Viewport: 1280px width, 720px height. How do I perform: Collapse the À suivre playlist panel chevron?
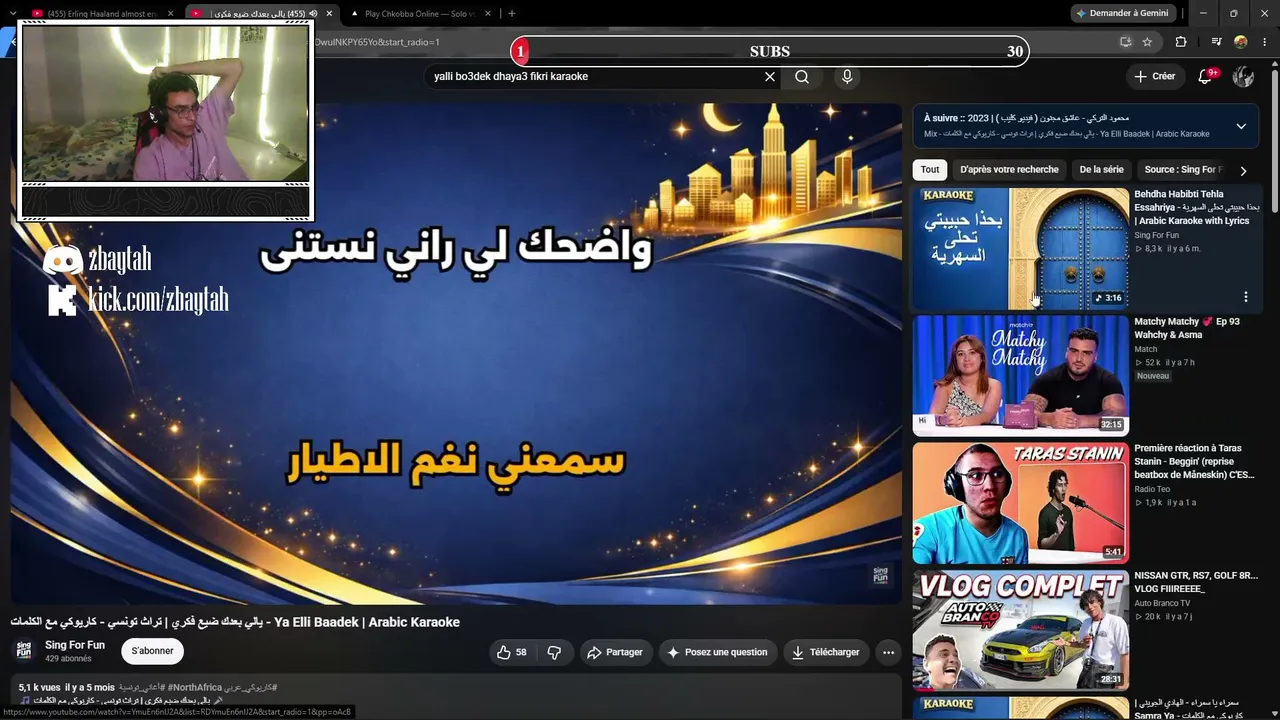click(x=1241, y=126)
